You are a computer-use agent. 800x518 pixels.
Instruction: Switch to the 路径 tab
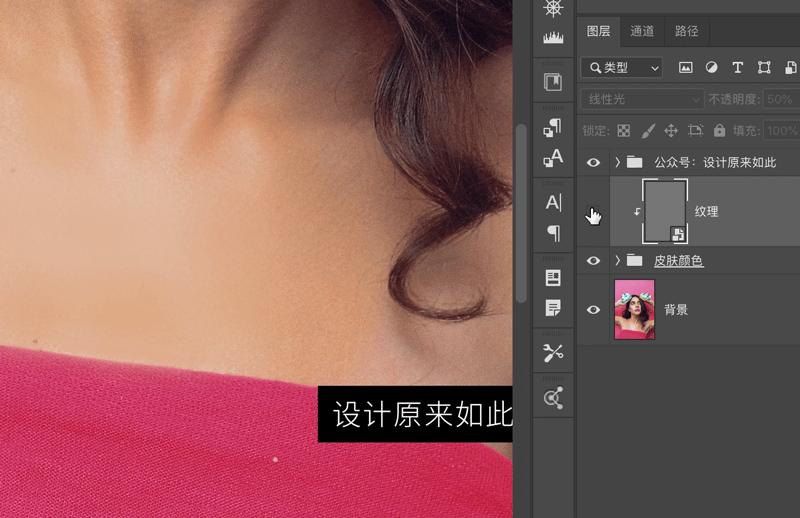pyautogui.click(x=687, y=31)
